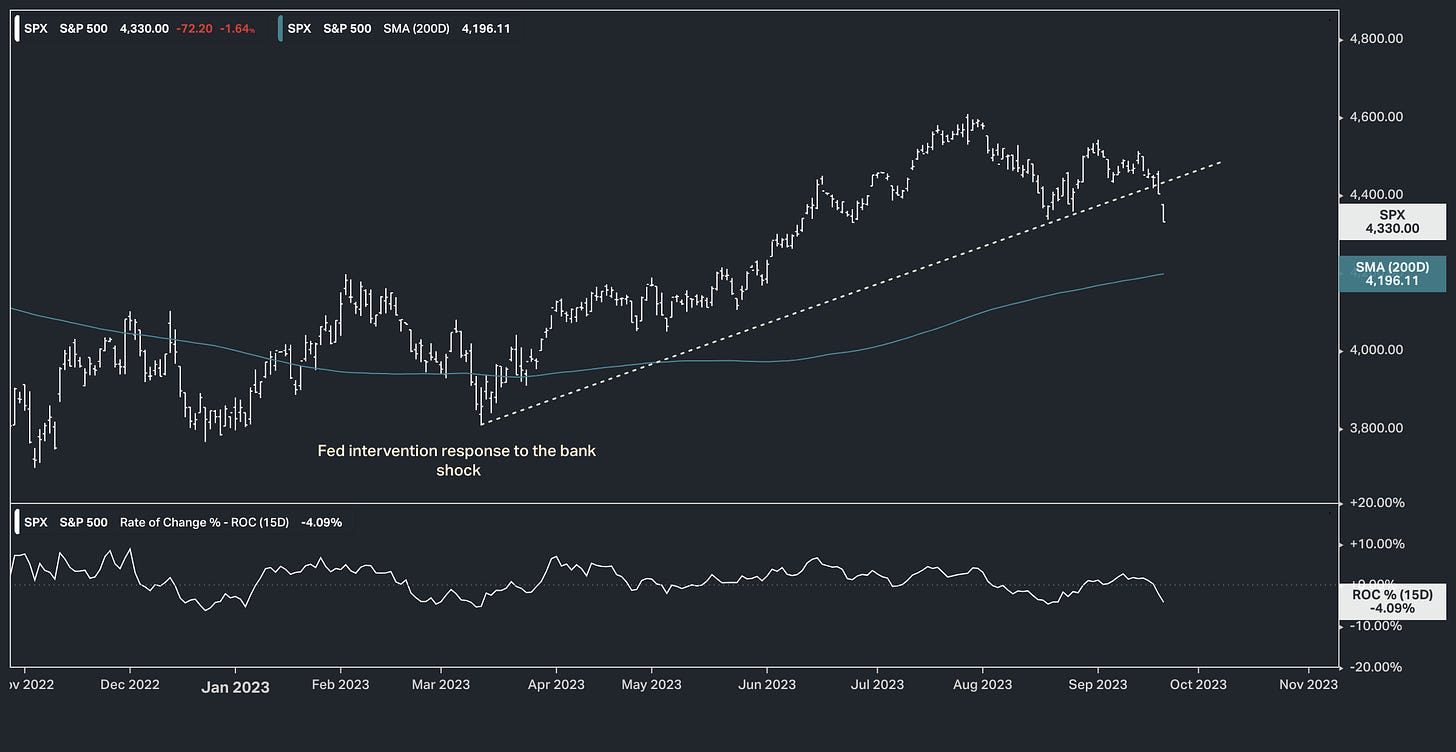Click the Jul 2023 date label

tap(877, 685)
